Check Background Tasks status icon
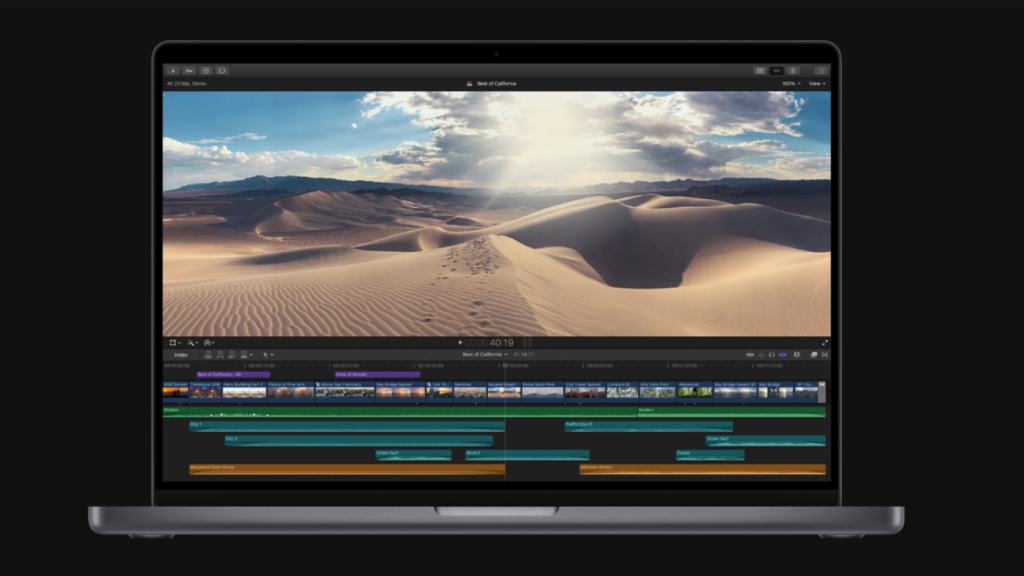The width and height of the screenshot is (1024, 576). (206, 71)
